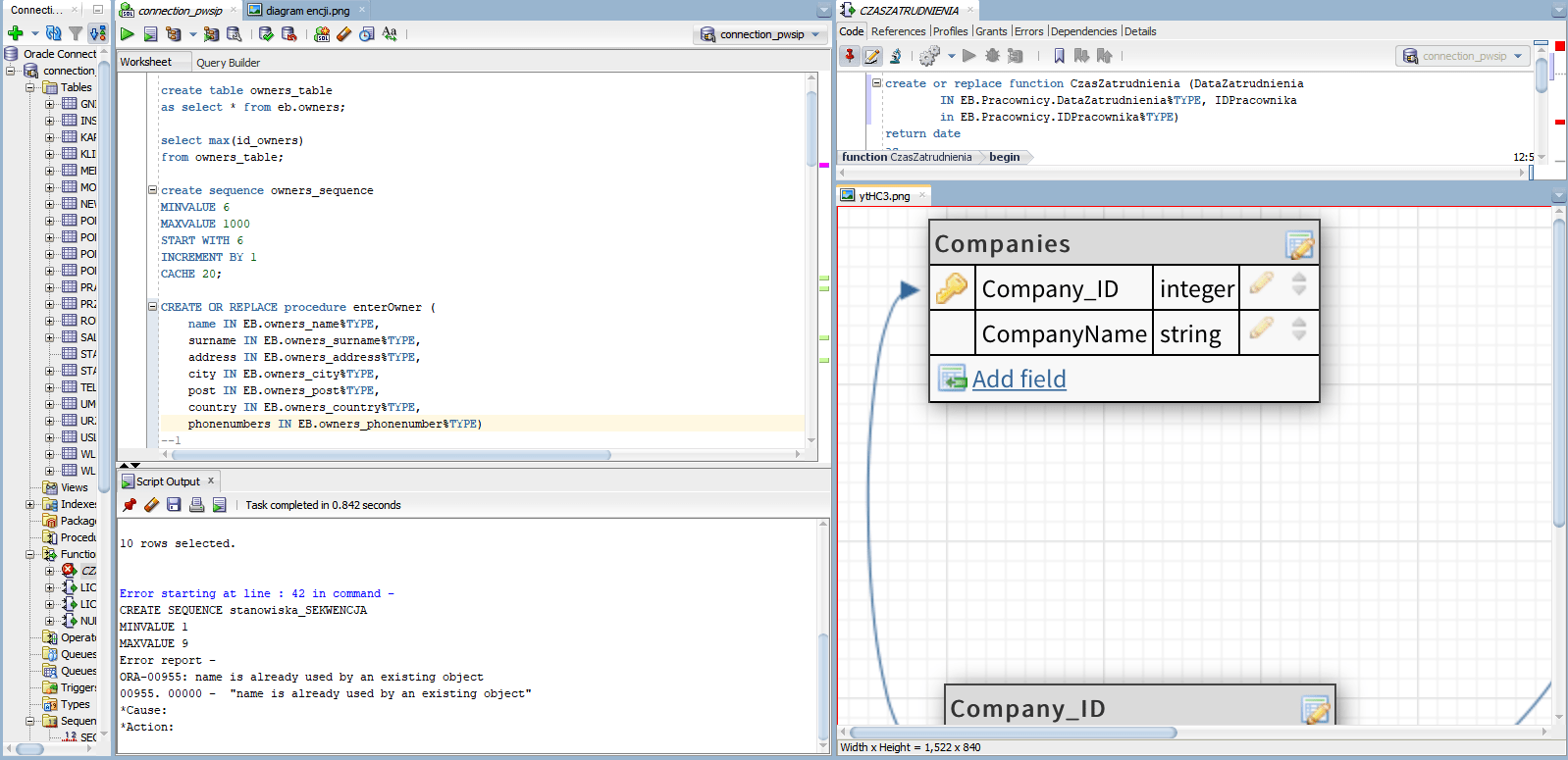Image resolution: width=1568 pixels, height=760 pixels.
Task: Toggle the schema-tree view button in Connections toolbar
Action: pos(97,33)
